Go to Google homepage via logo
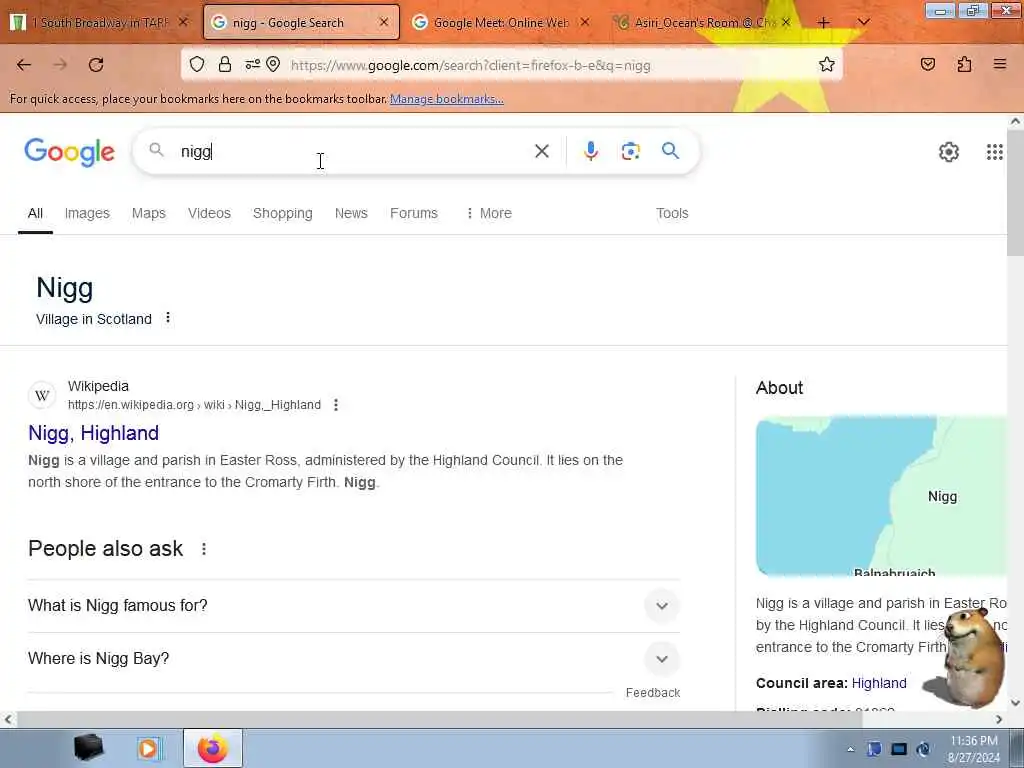 pos(70,152)
